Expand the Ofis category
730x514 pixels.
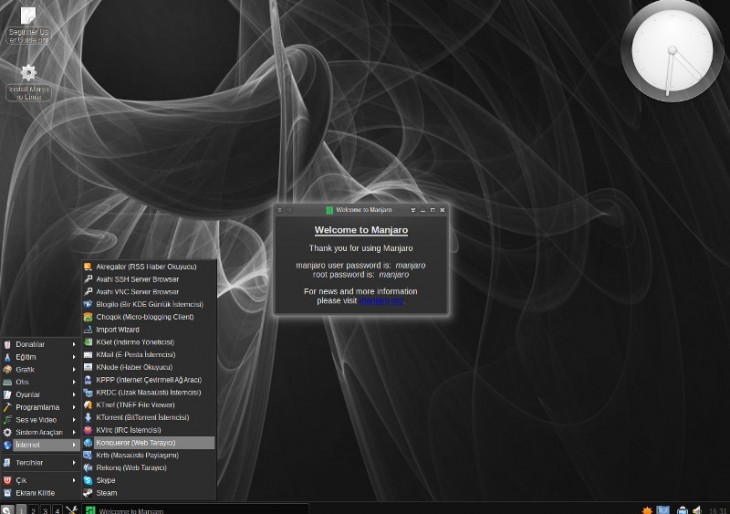click(x=40, y=382)
